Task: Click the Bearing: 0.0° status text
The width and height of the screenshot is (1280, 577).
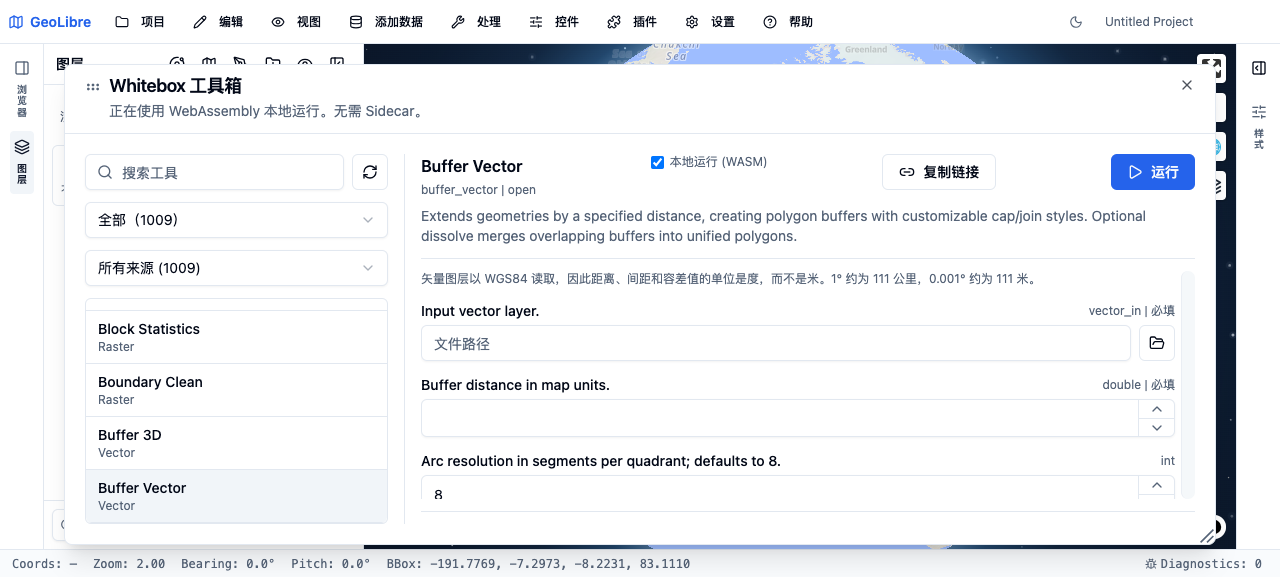Action: click(x=228, y=564)
